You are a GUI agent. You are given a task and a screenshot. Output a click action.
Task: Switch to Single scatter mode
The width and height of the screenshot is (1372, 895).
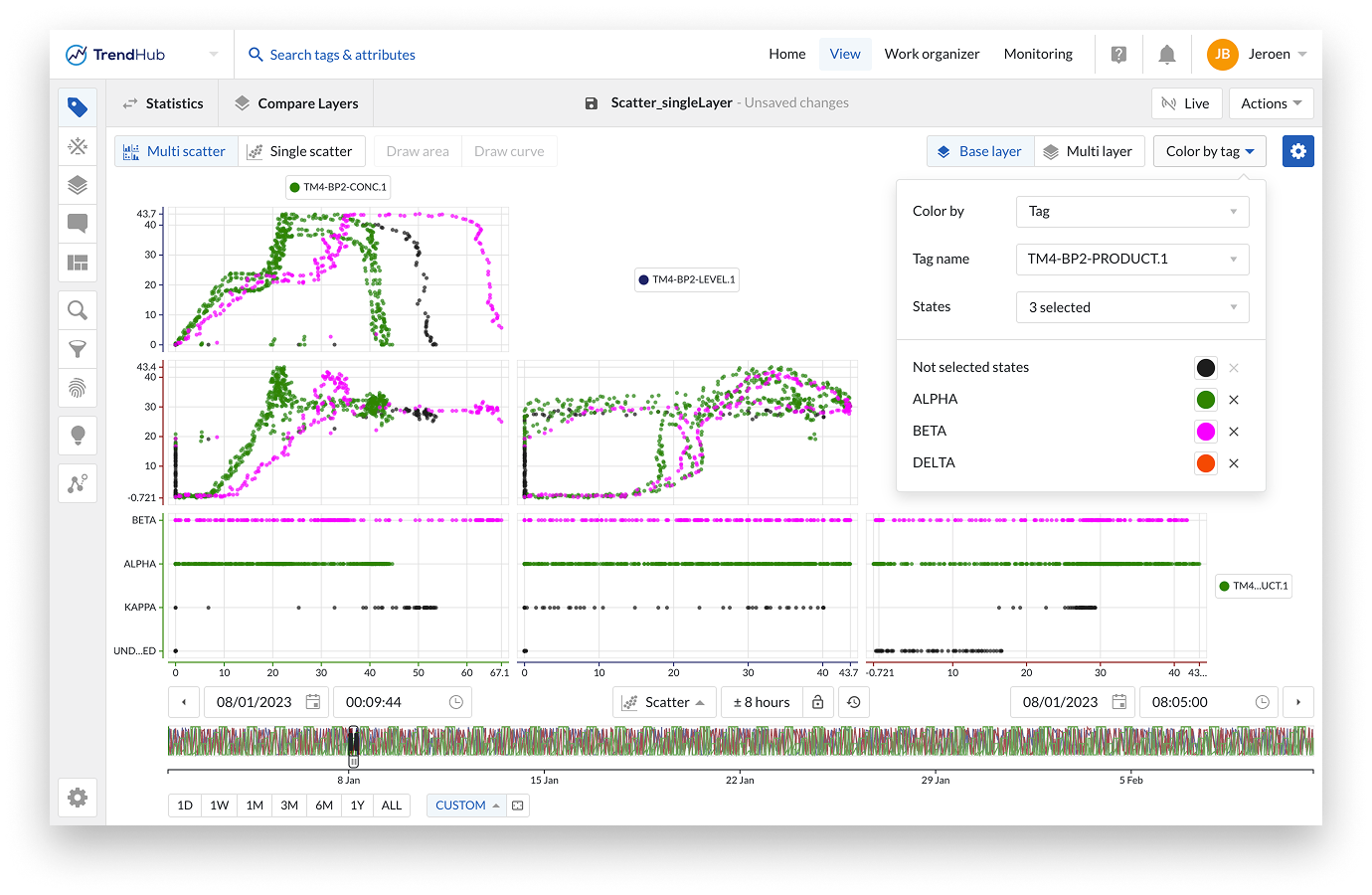301,151
